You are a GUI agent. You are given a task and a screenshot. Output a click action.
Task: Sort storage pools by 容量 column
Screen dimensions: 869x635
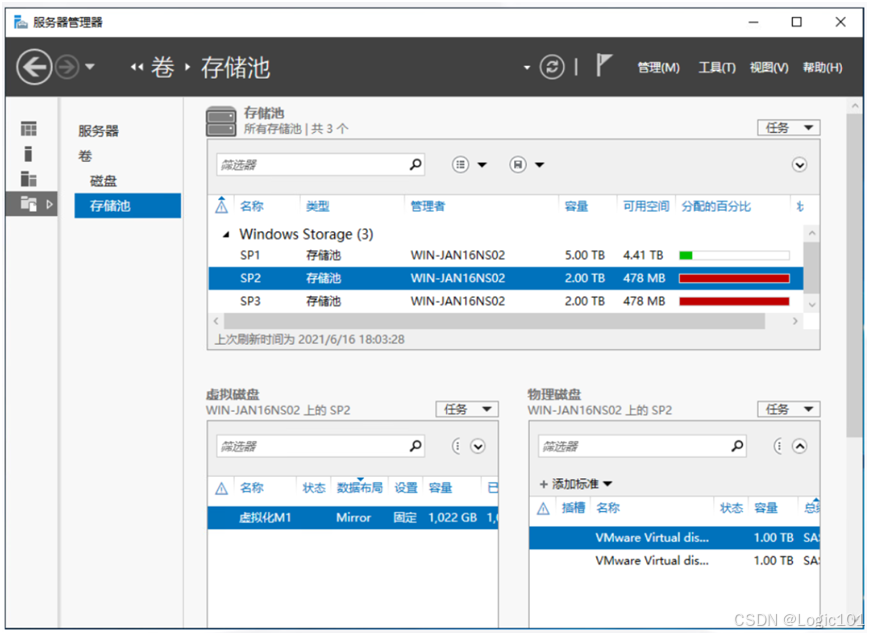576,206
